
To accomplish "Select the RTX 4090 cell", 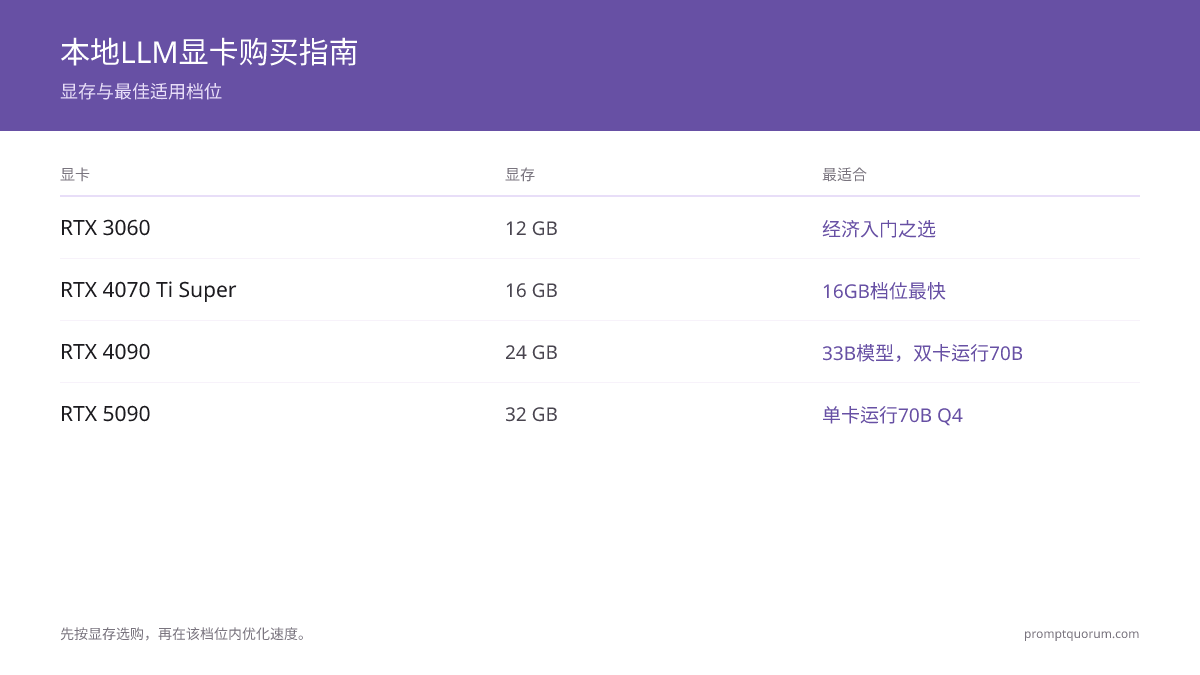I will (105, 352).
